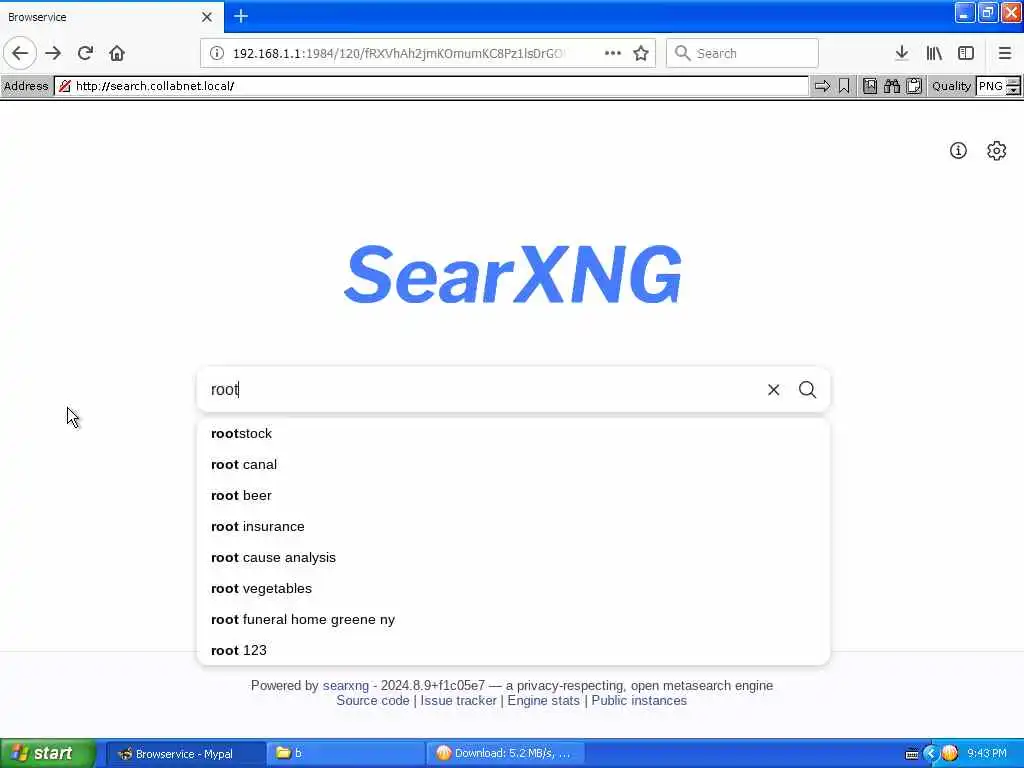Clear the search query with X
This screenshot has width=1024, height=768.
point(773,390)
